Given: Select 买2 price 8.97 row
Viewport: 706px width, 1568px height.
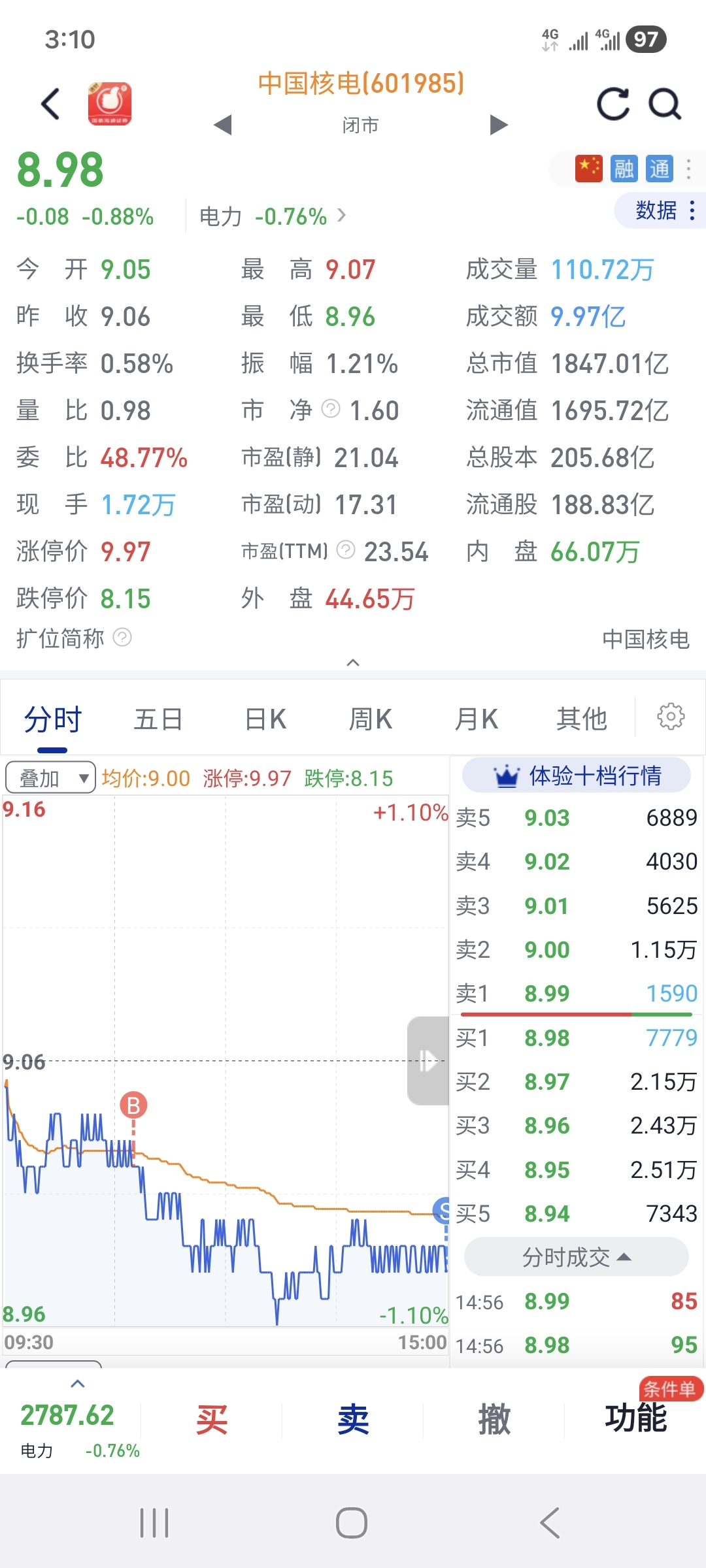Looking at the screenshot, I should coord(577,1081).
